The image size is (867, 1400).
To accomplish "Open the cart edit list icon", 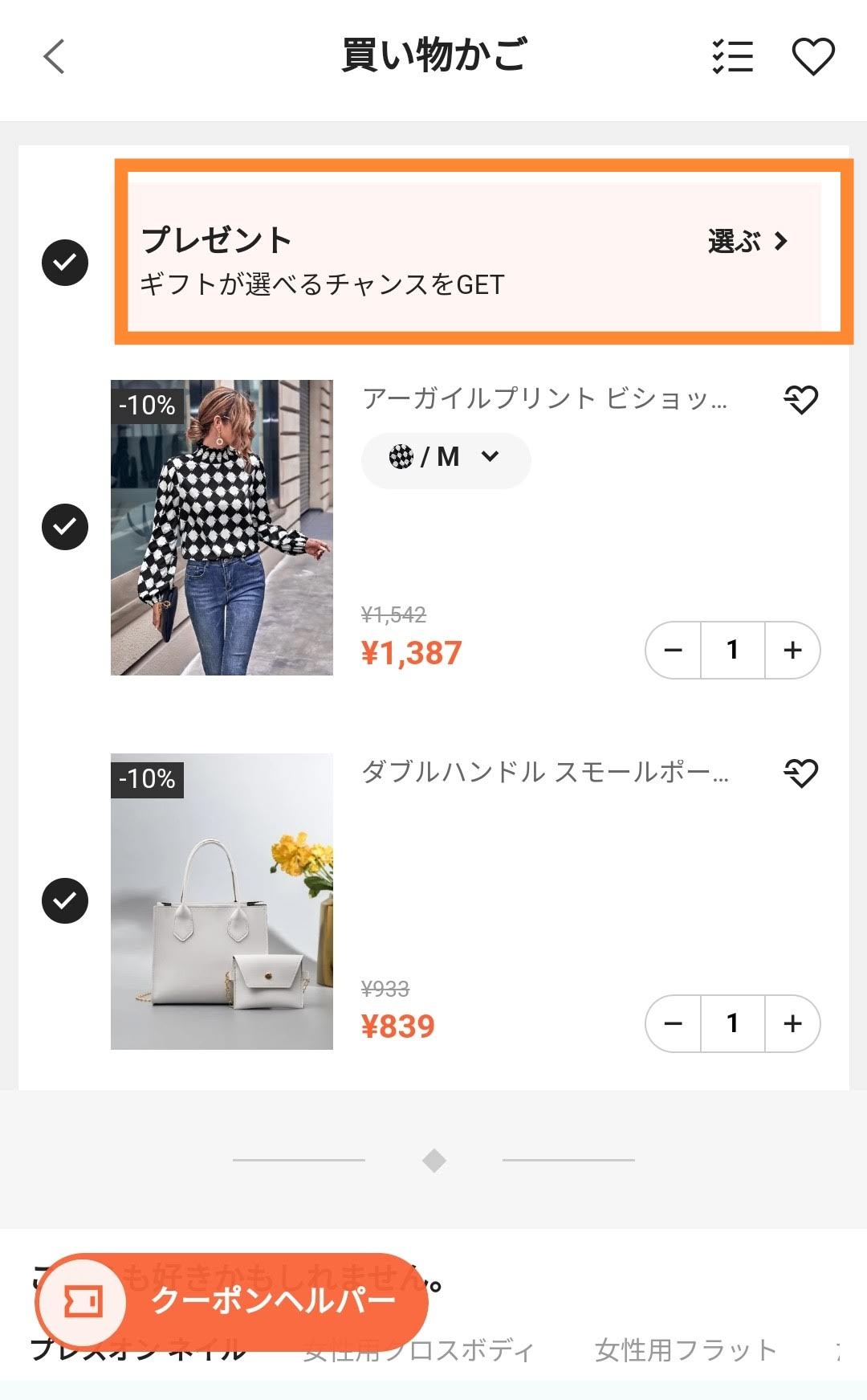I will click(x=733, y=57).
